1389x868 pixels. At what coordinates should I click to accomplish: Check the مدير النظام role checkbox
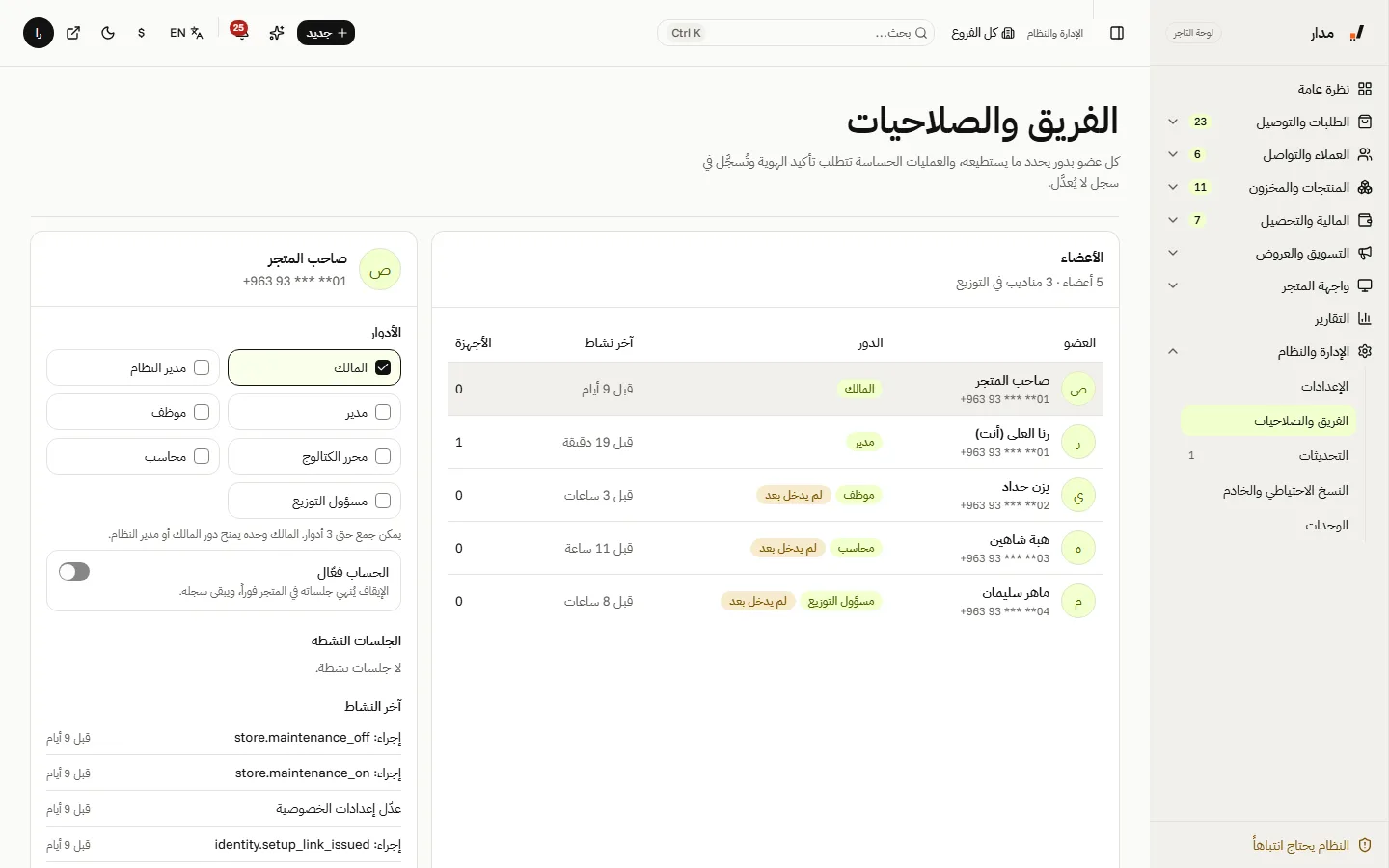point(202,367)
